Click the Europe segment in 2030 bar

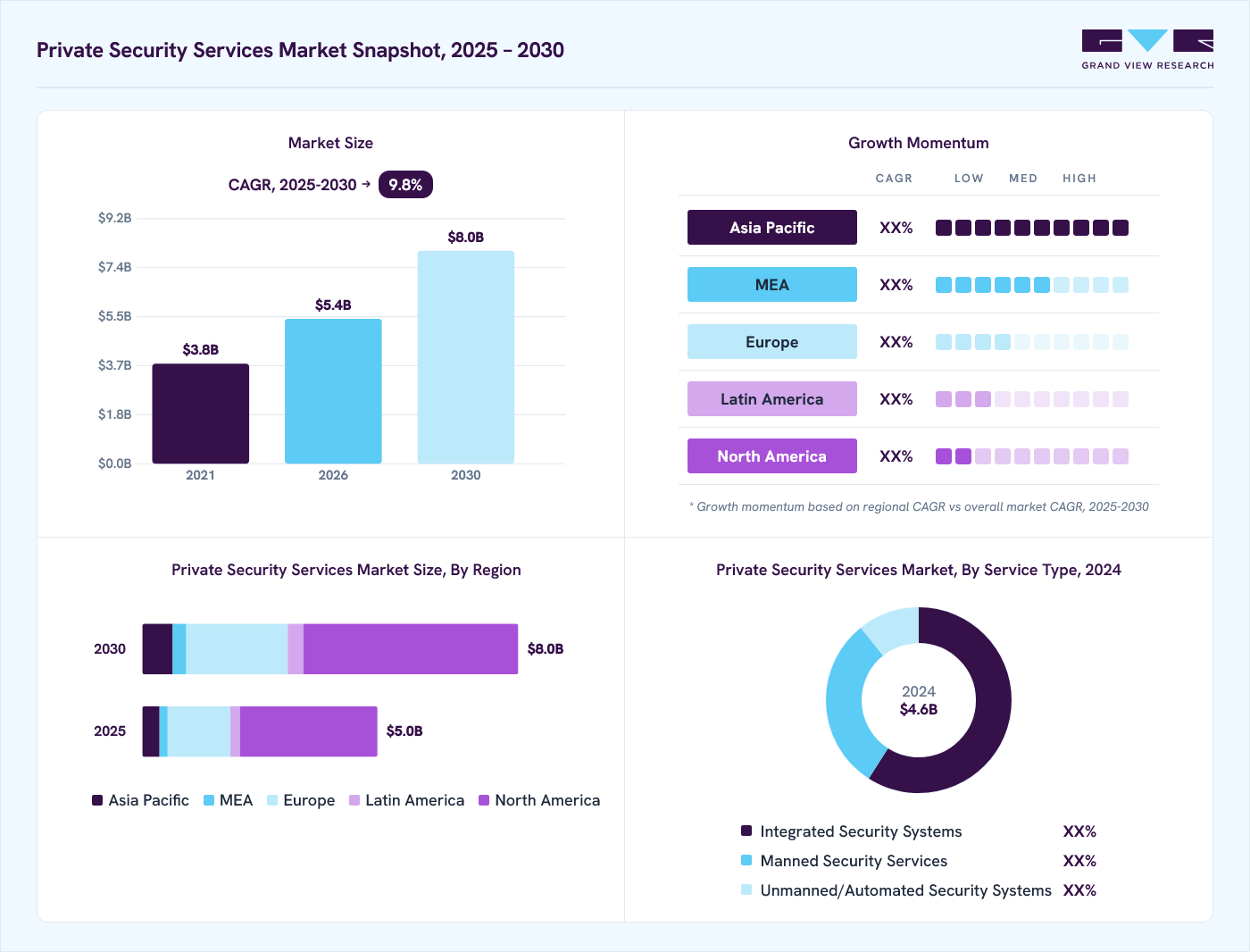pyautogui.click(x=237, y=649)
